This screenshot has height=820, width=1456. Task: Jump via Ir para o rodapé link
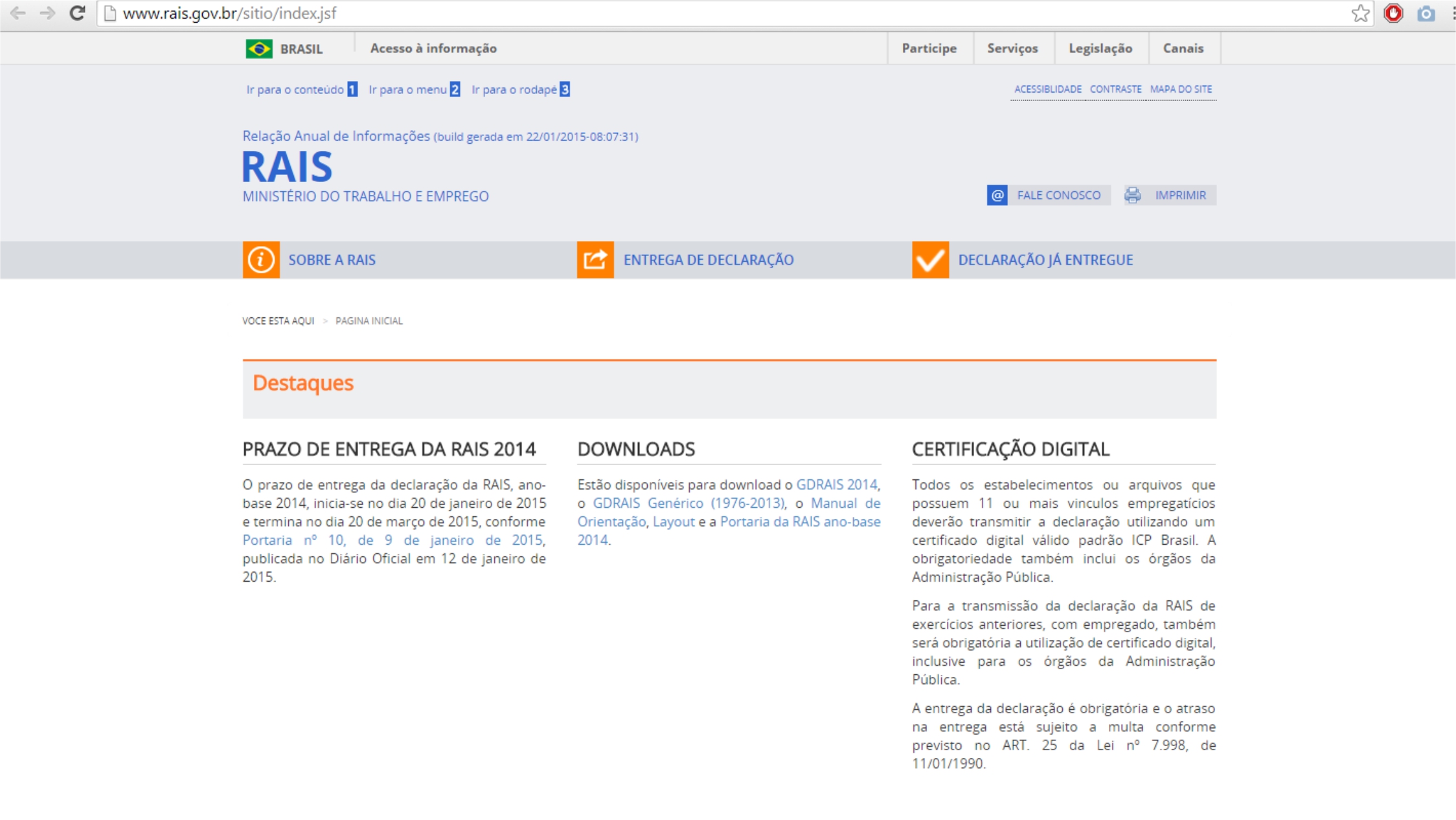(x=521, y=89)
